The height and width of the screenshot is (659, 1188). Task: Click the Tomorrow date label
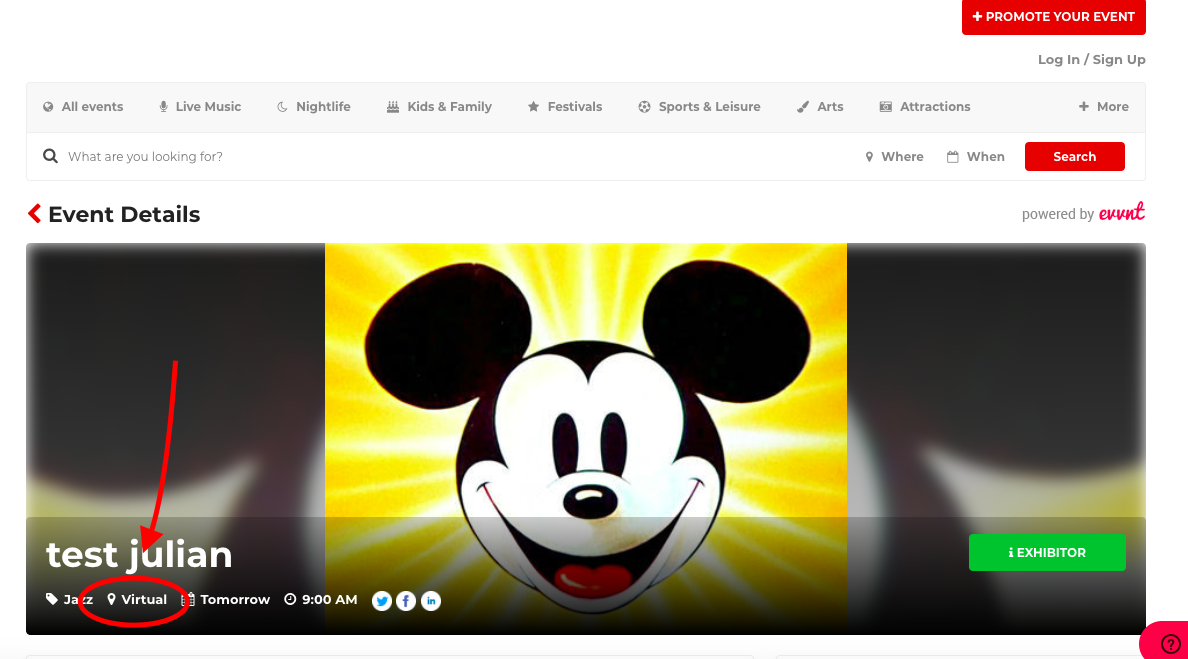[235, 599]
